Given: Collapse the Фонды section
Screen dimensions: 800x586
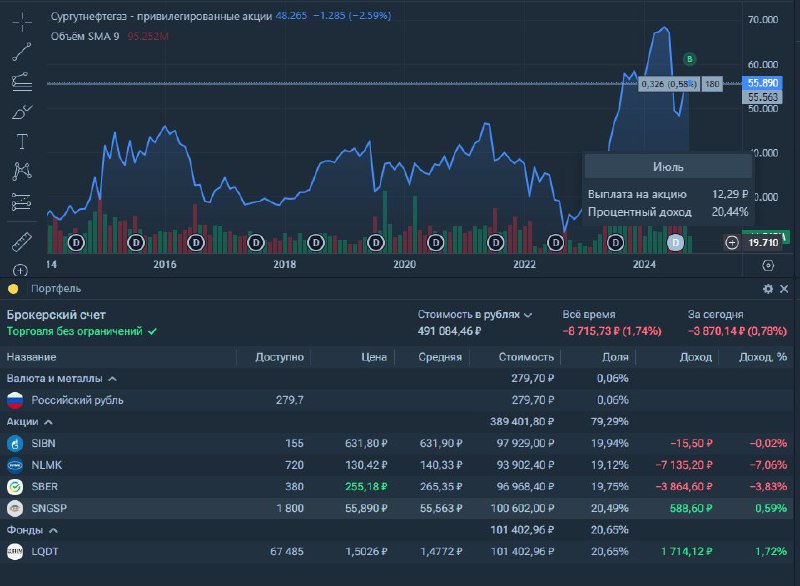Looking at the screenshot, I should [x=53, y=530].
